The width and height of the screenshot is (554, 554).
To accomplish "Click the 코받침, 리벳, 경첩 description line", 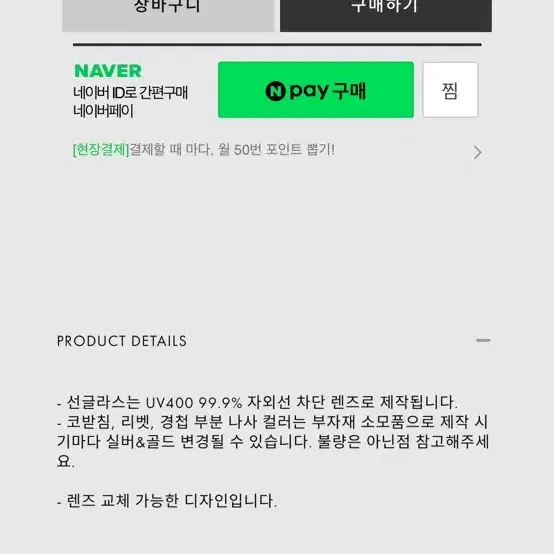I will point(272,422).
